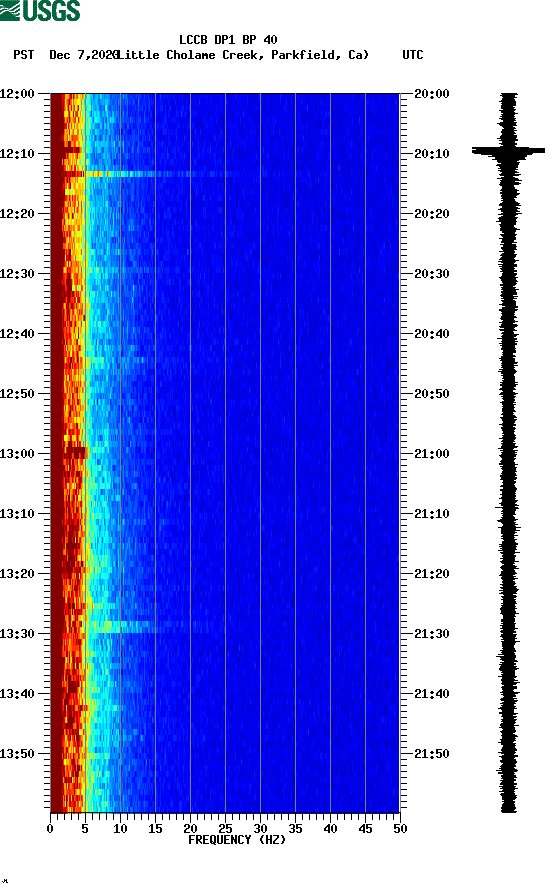This screenshot has width=552, height=892.
Task: Click the 10 Hz frequency axis label
Action: tap(120, 829)
